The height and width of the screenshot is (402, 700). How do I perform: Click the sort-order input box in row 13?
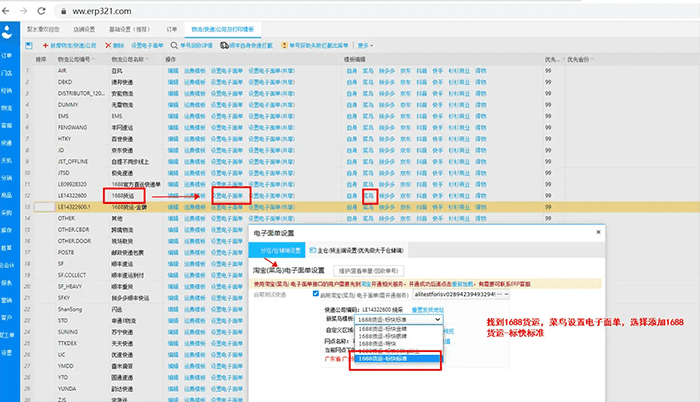[x=44, y=207]
